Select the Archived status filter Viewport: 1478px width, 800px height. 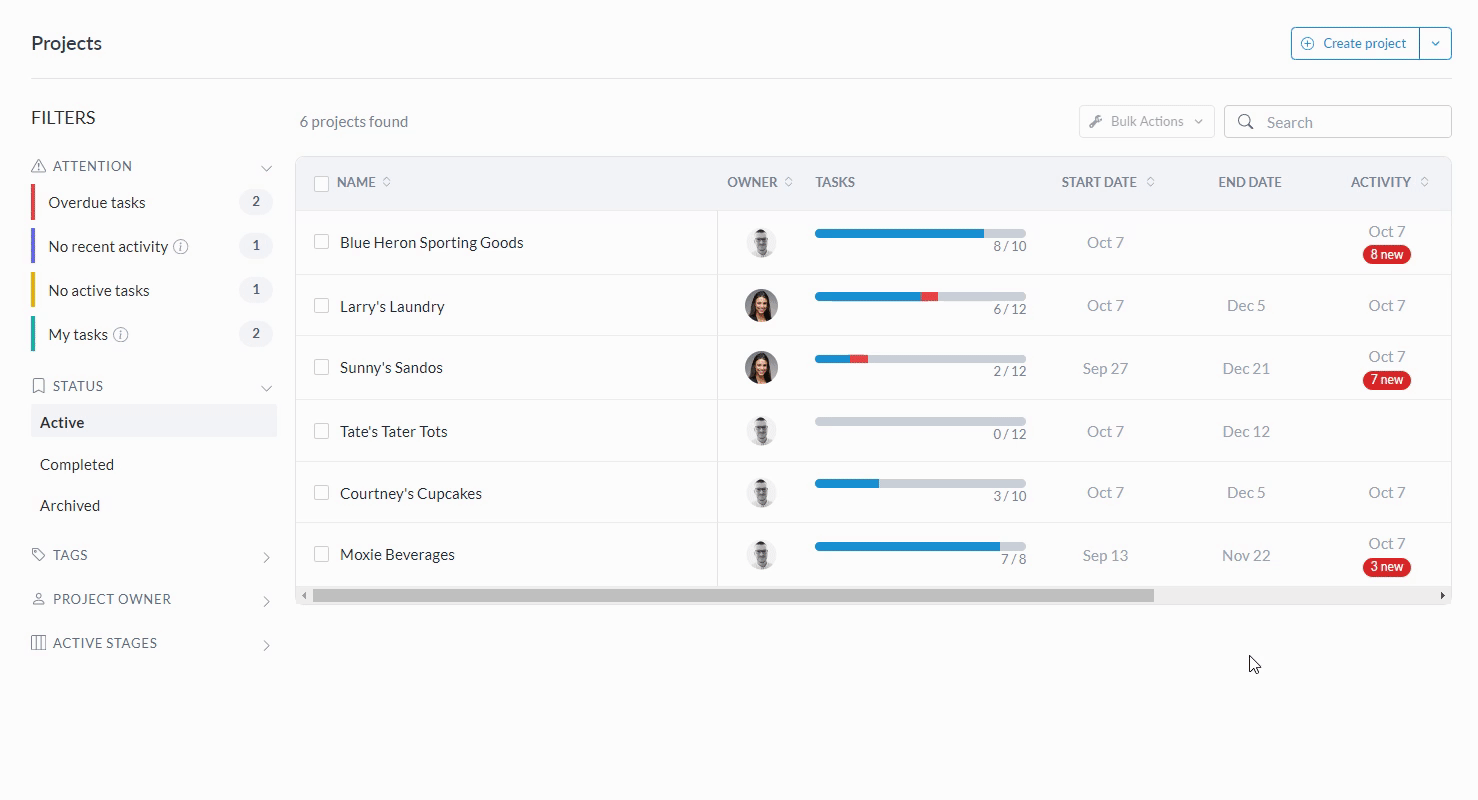pos(70,506)
